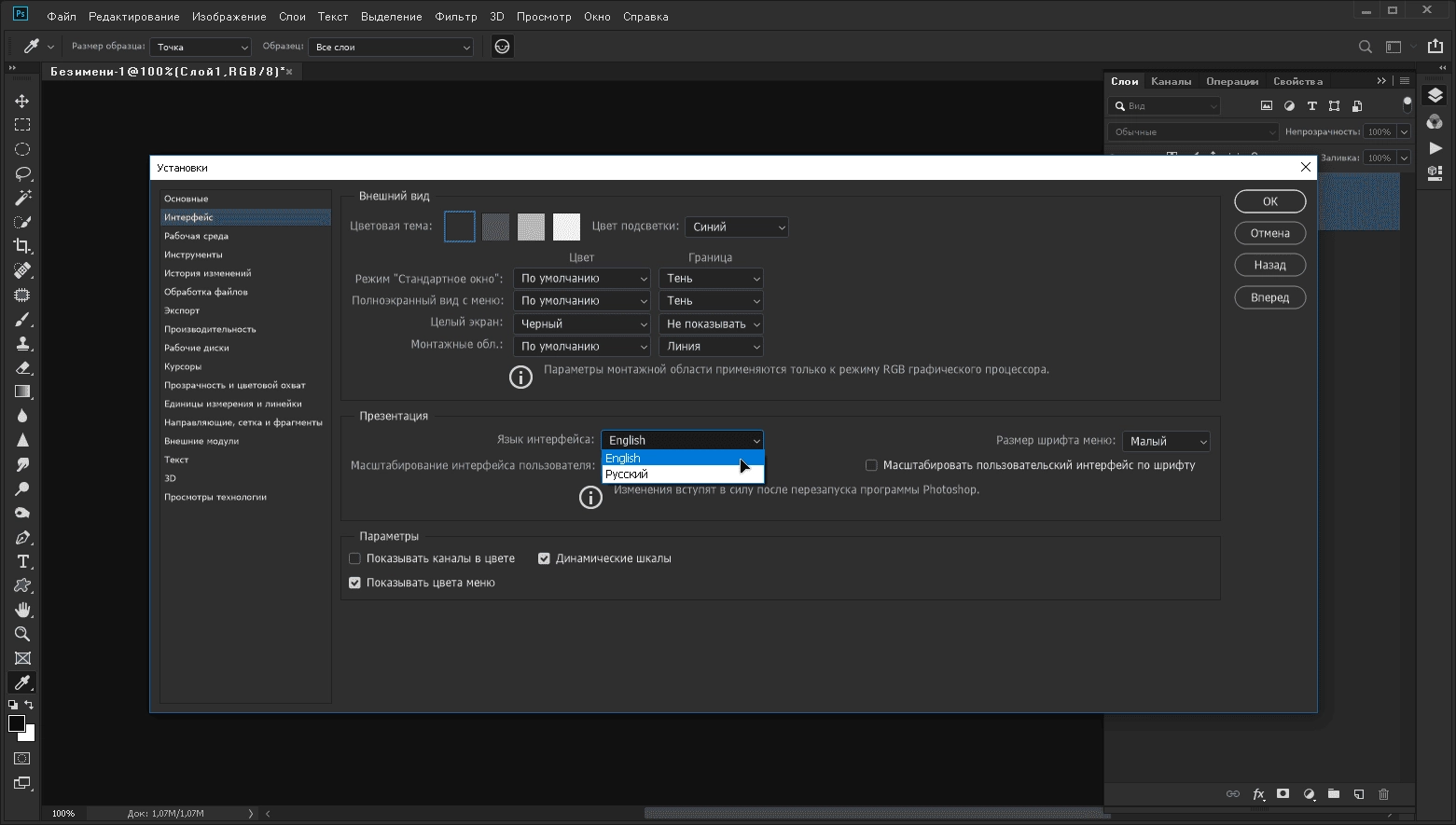
Task: Toggle Динамические шкалы checkbox
Action: 544,558
